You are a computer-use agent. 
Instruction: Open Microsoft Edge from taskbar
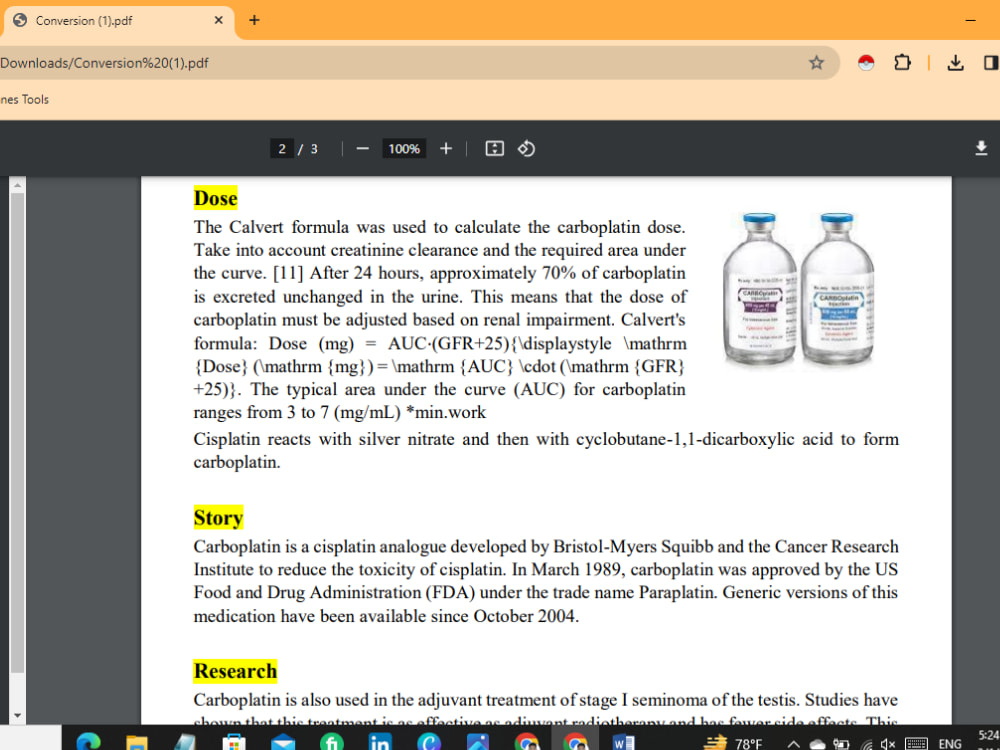88,742
